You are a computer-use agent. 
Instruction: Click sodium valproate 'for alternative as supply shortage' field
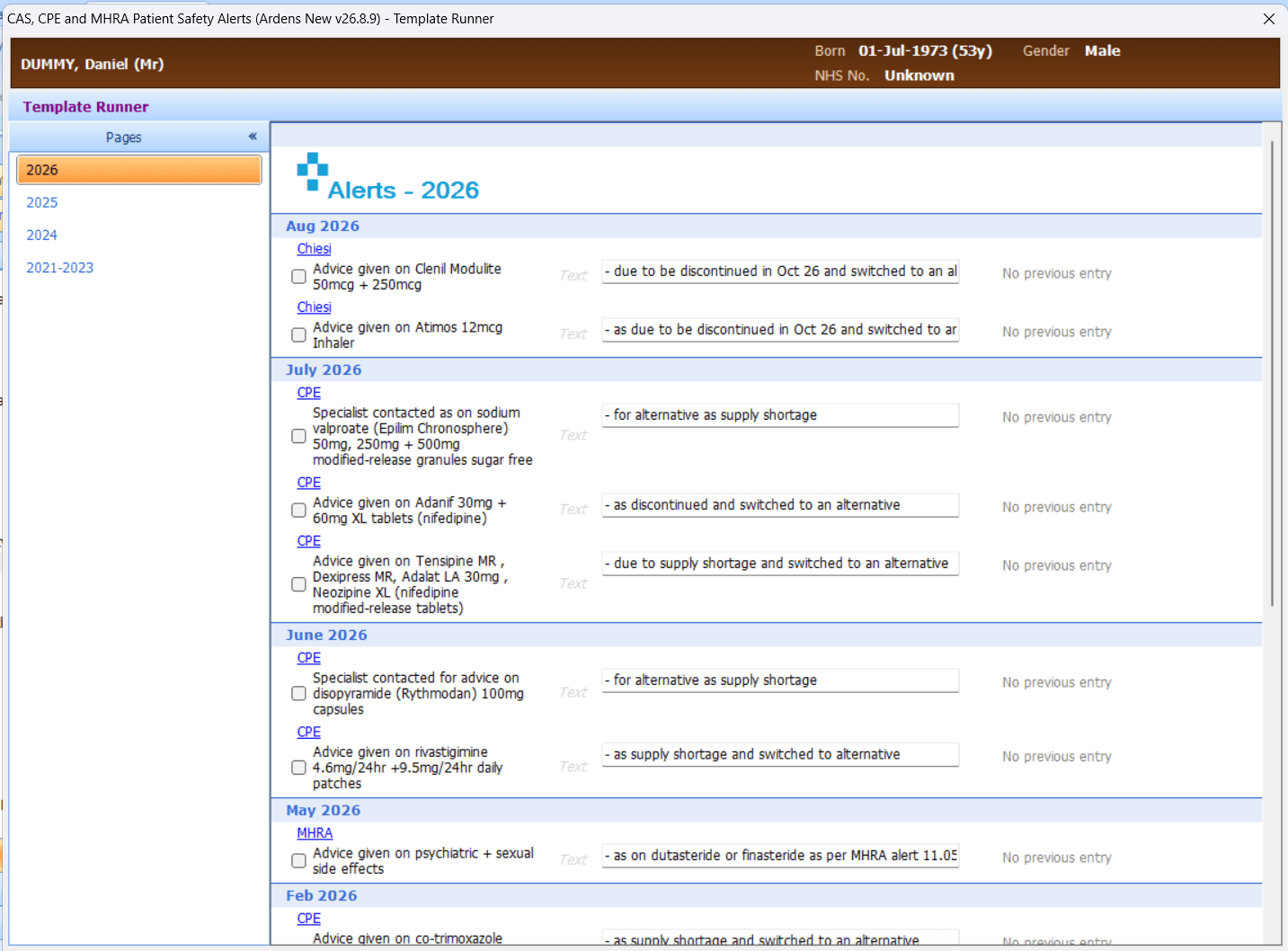coord(780,415)
